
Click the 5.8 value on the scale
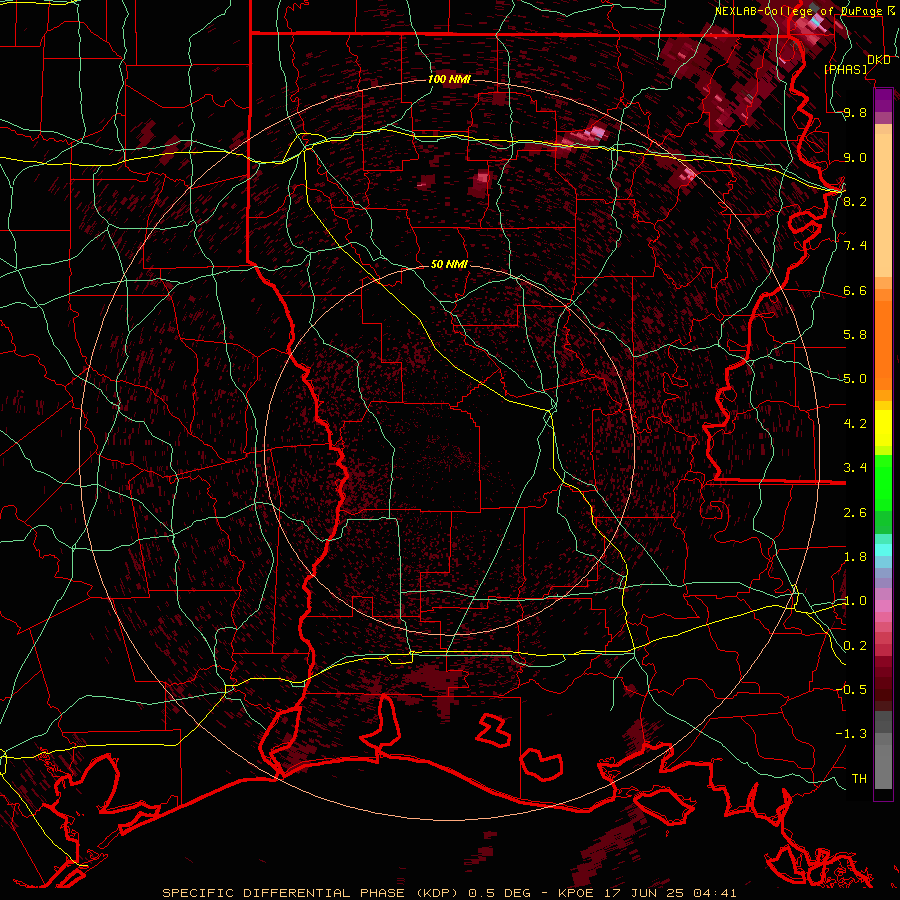(x=855, y=335)
